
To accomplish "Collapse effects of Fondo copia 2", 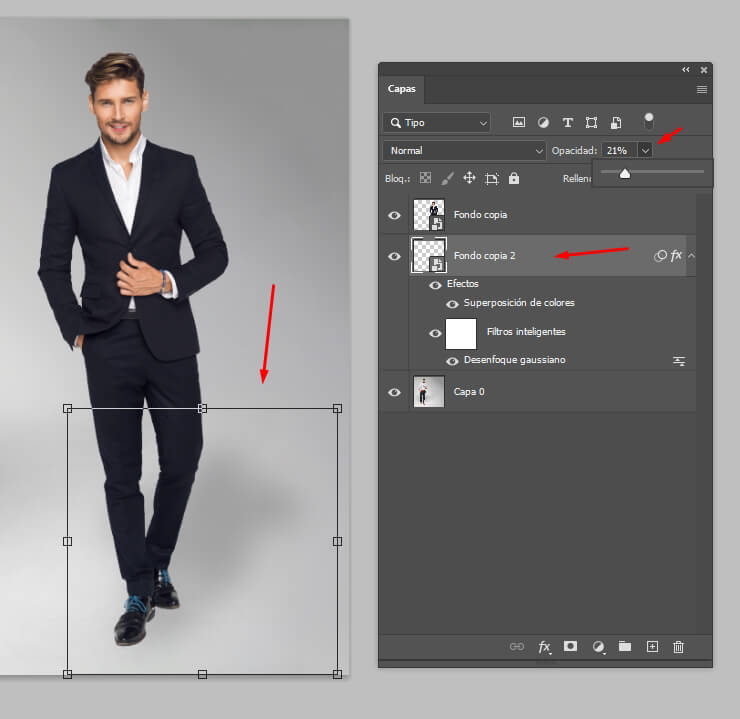I will point(691,255).
